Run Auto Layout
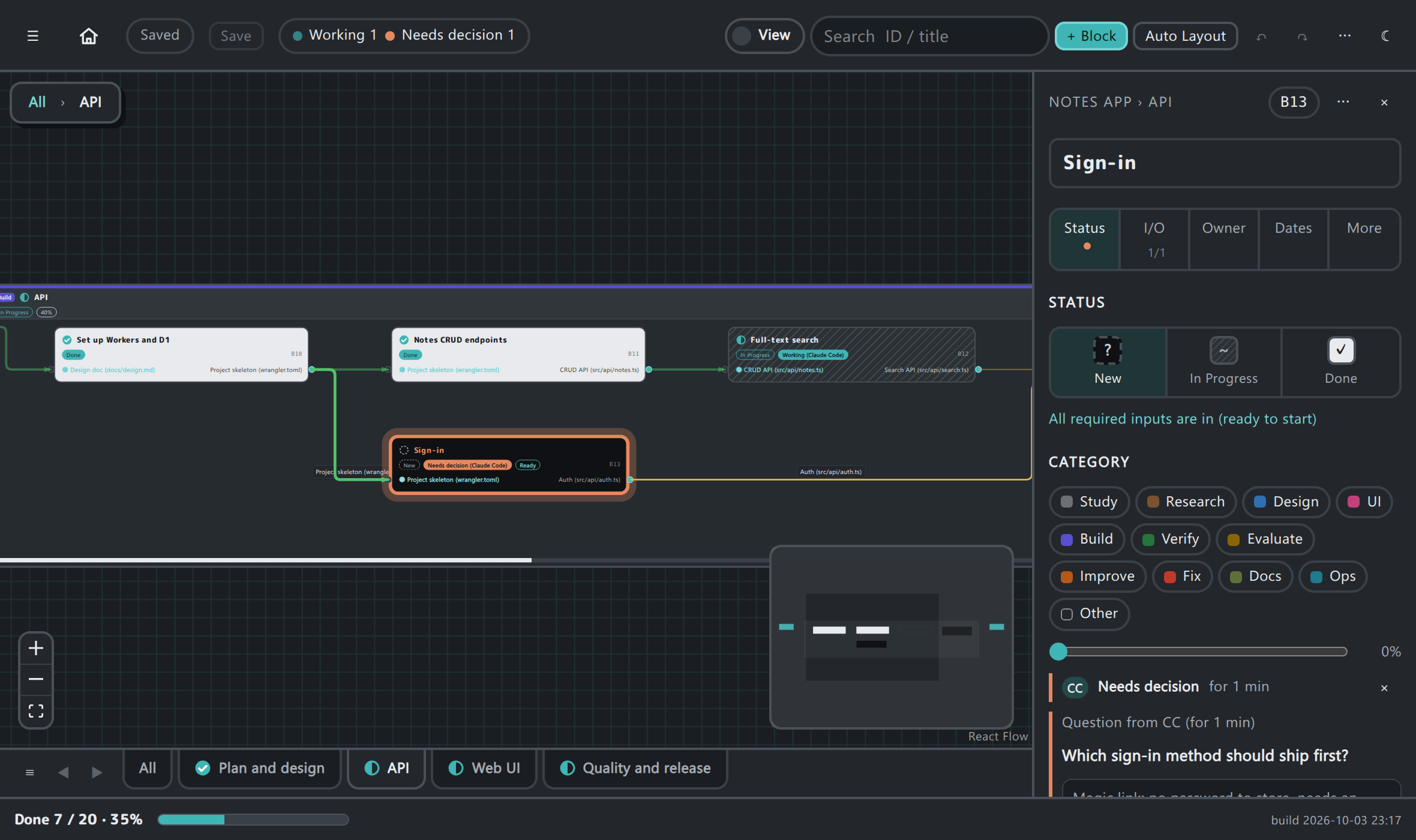The width and height of the screenshot is (1416, 840). [1185, 36]
